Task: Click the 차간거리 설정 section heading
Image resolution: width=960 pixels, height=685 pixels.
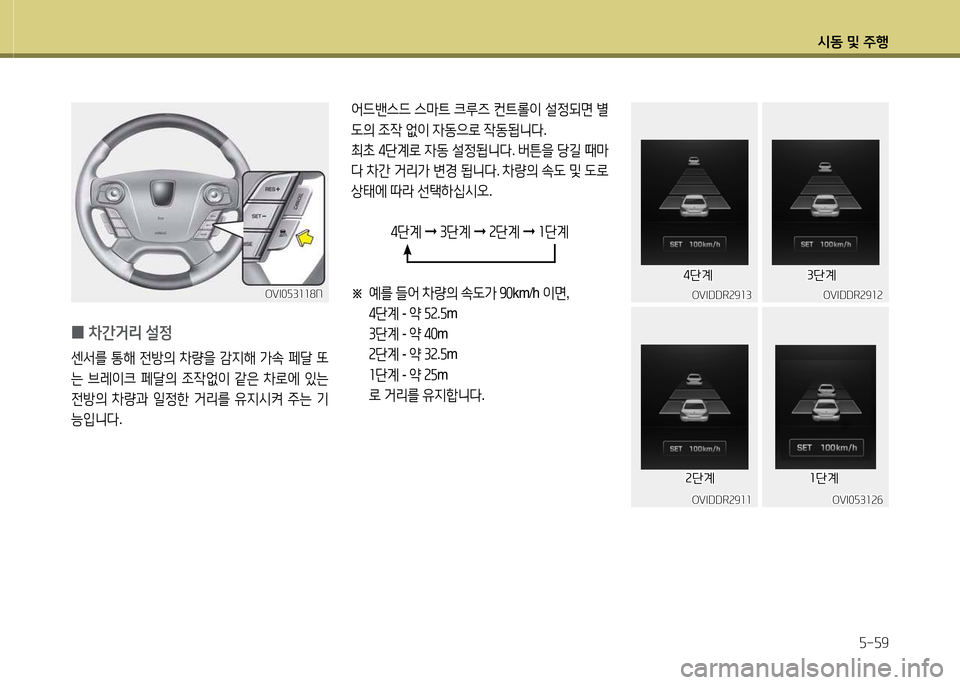Action: click(x=122, y=332)
